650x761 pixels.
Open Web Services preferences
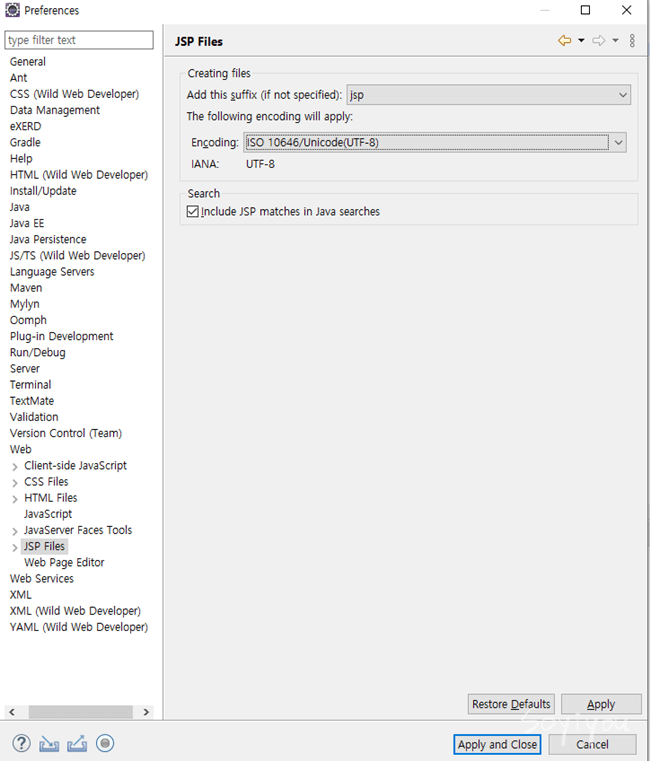[42, 579]
